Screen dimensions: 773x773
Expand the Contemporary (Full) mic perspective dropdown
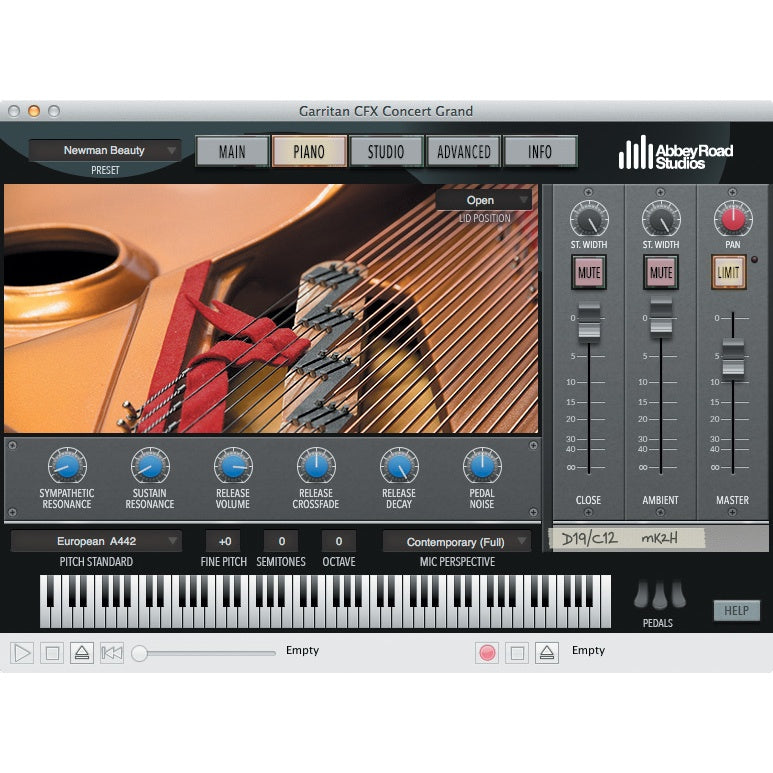[x=457, y=542]
